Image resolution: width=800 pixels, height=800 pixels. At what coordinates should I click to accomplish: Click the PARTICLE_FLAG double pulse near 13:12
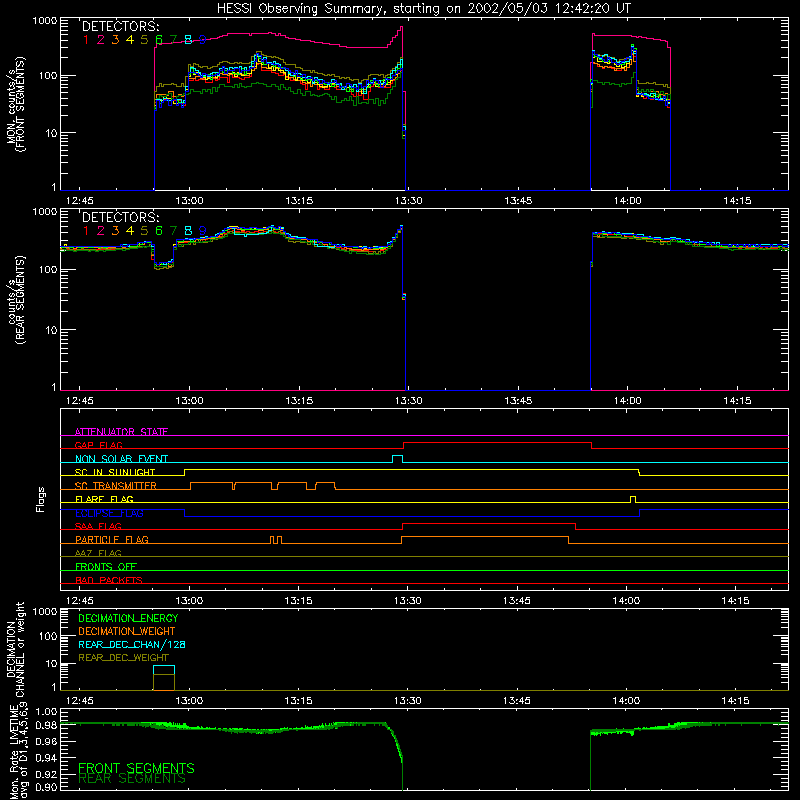276,540
